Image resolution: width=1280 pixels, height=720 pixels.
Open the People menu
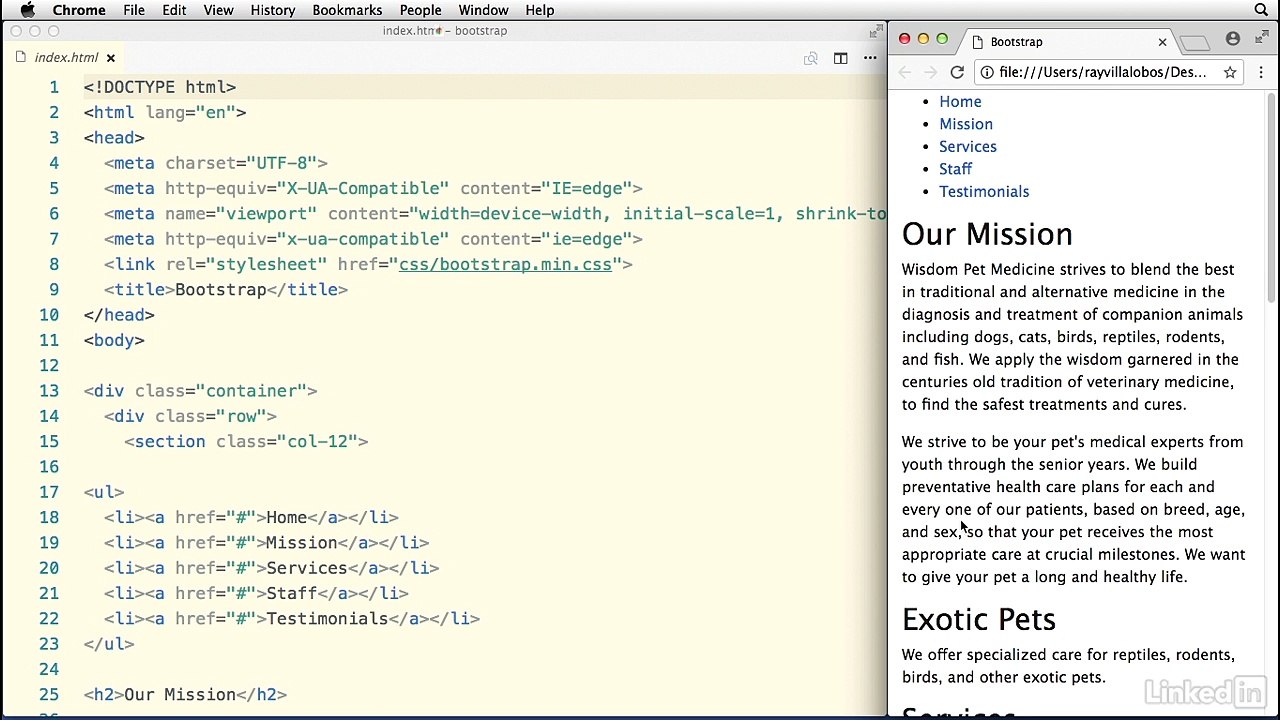(x=420, y=10)
